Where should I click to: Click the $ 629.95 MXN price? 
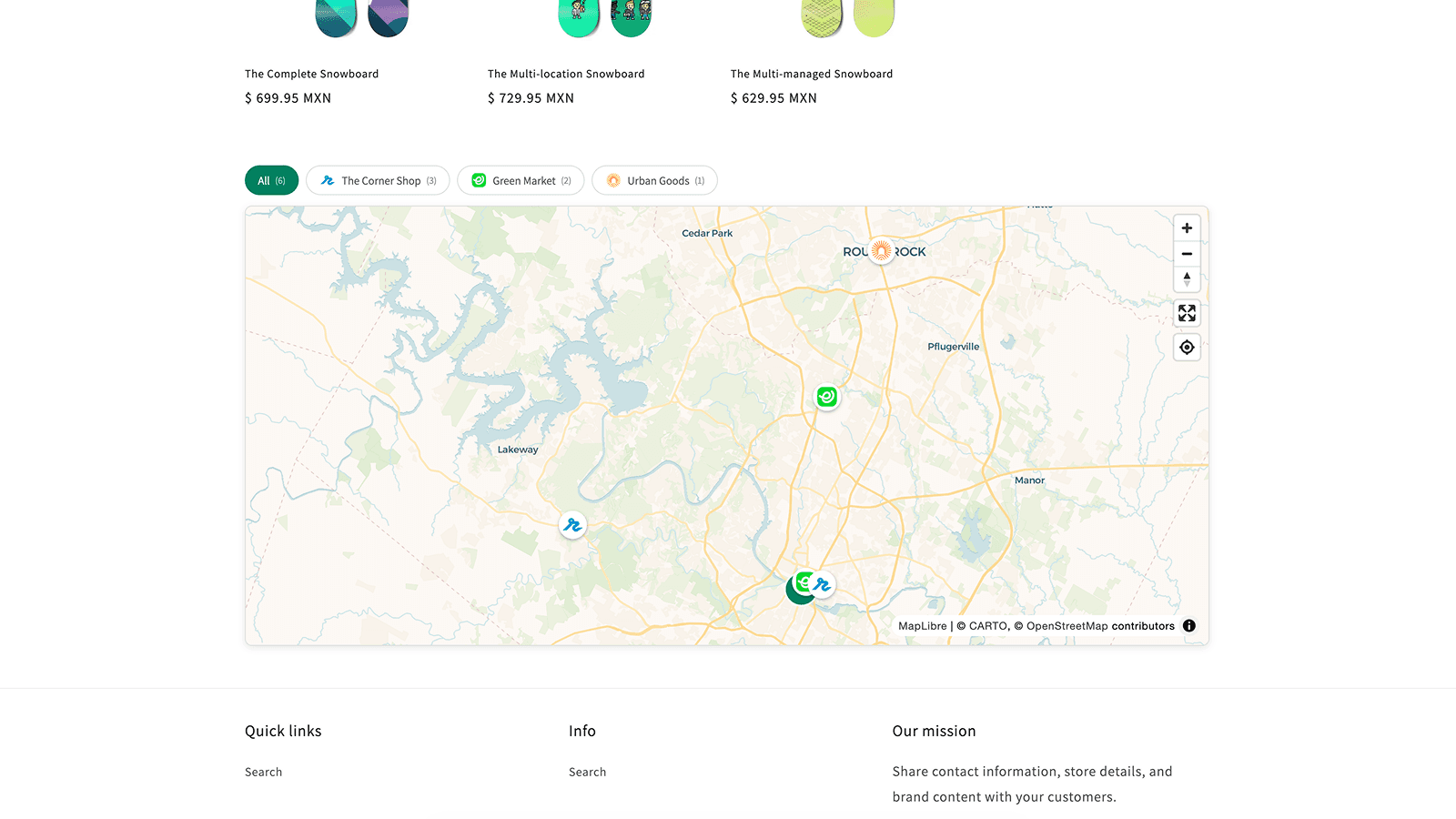pos(773,98)
